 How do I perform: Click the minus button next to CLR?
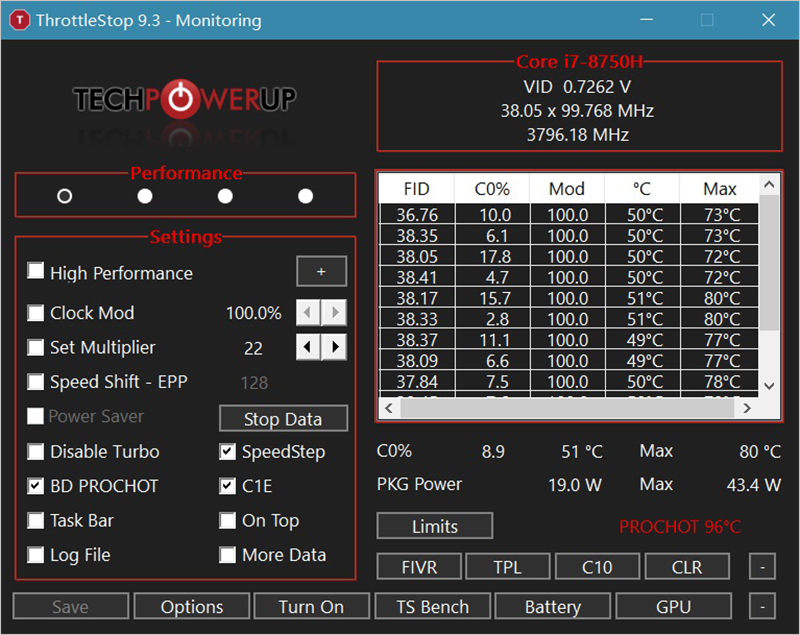point(762,567)
